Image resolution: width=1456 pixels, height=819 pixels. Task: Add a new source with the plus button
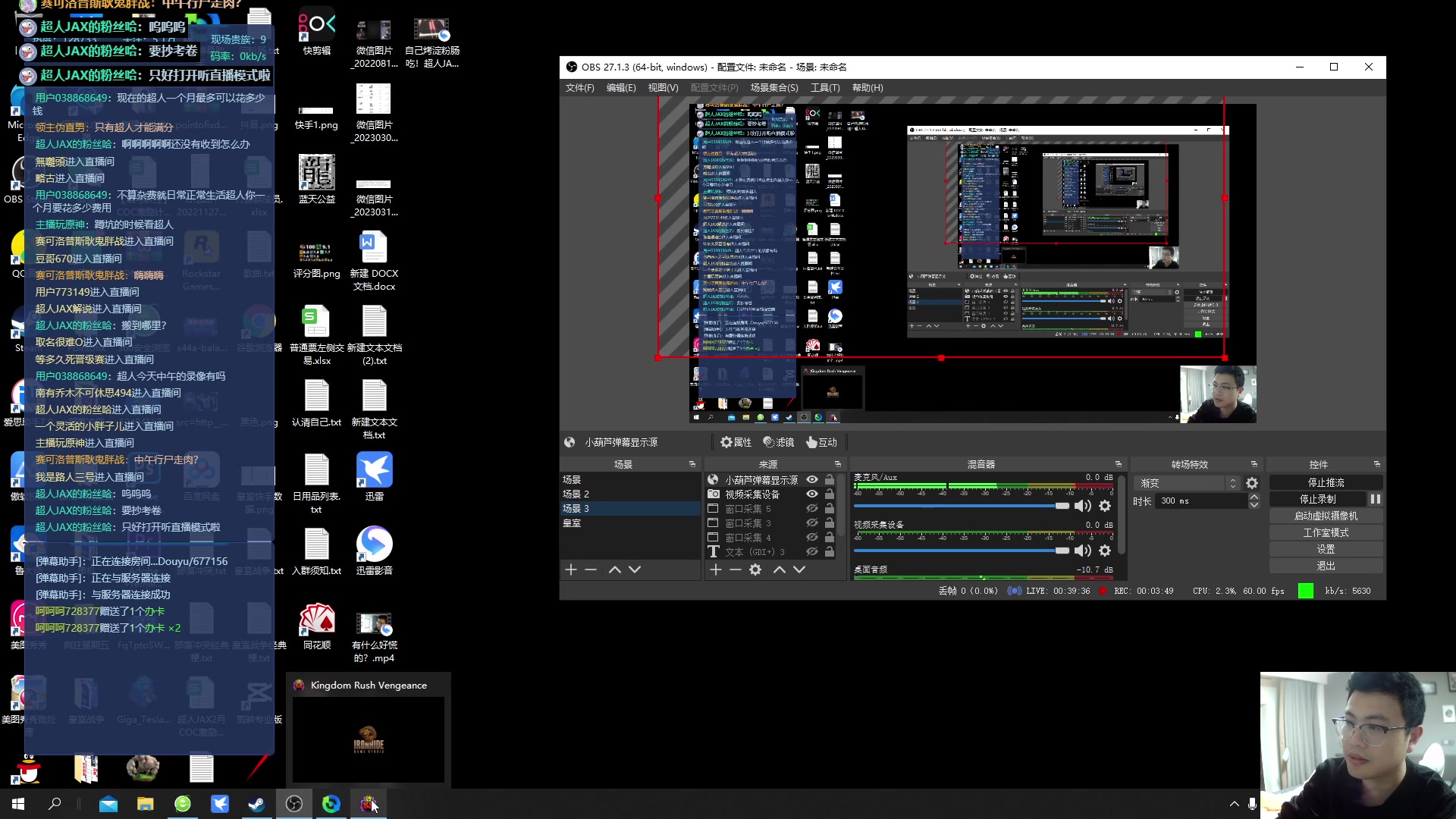tap(715, 570)
